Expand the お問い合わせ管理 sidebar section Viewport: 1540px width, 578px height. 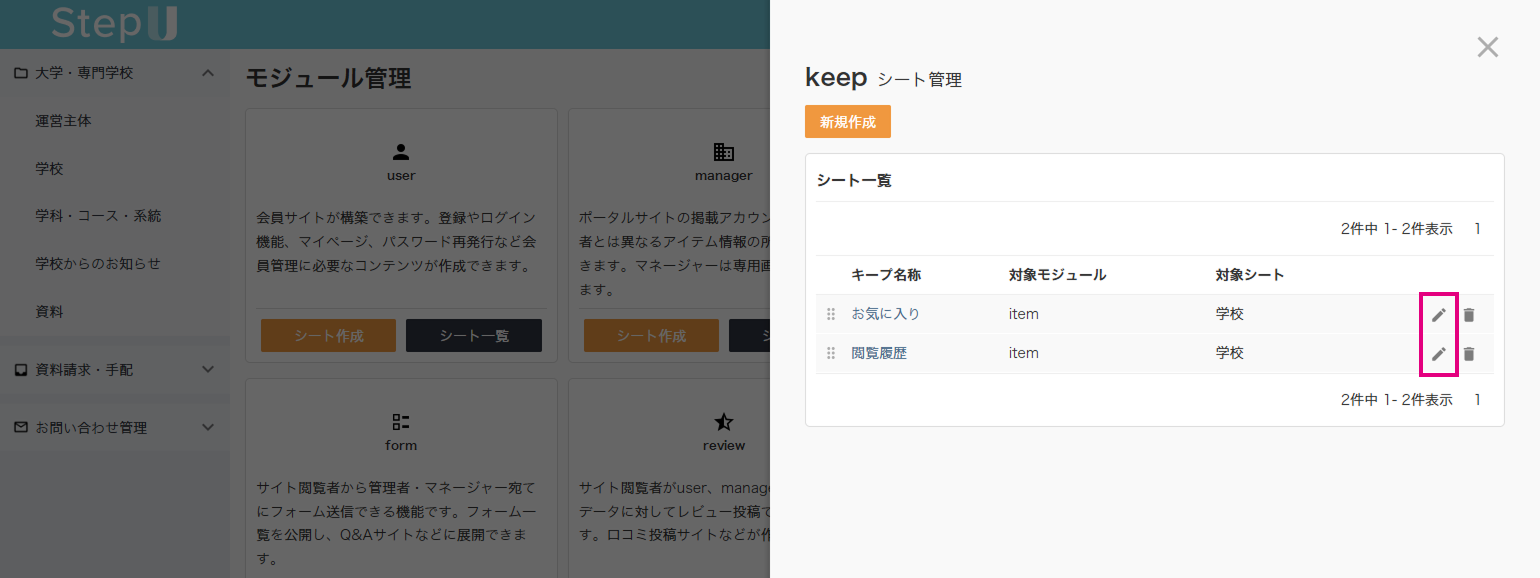pyautogui.click(x=208, y=428)
